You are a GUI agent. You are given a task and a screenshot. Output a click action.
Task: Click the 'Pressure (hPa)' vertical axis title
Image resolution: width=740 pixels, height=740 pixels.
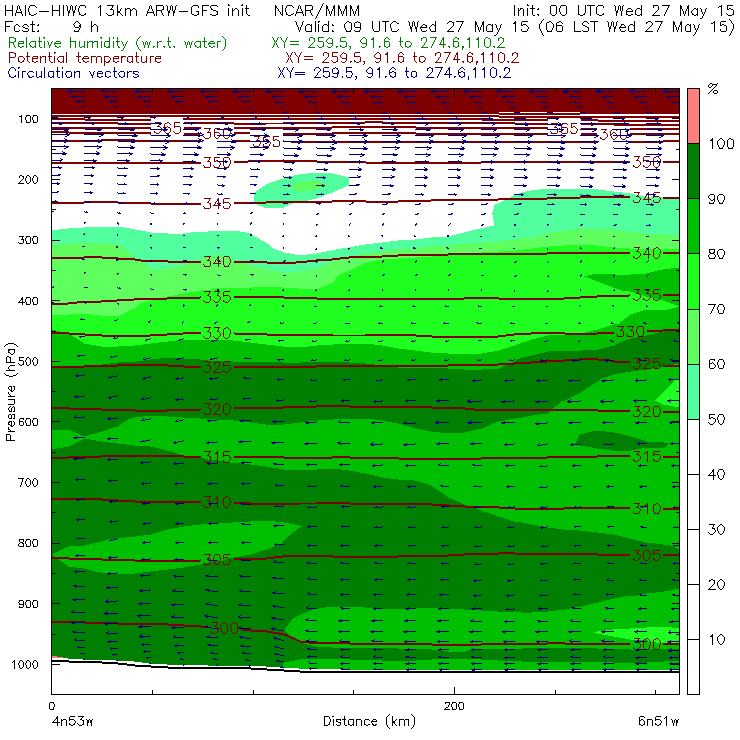pos(10,392)
